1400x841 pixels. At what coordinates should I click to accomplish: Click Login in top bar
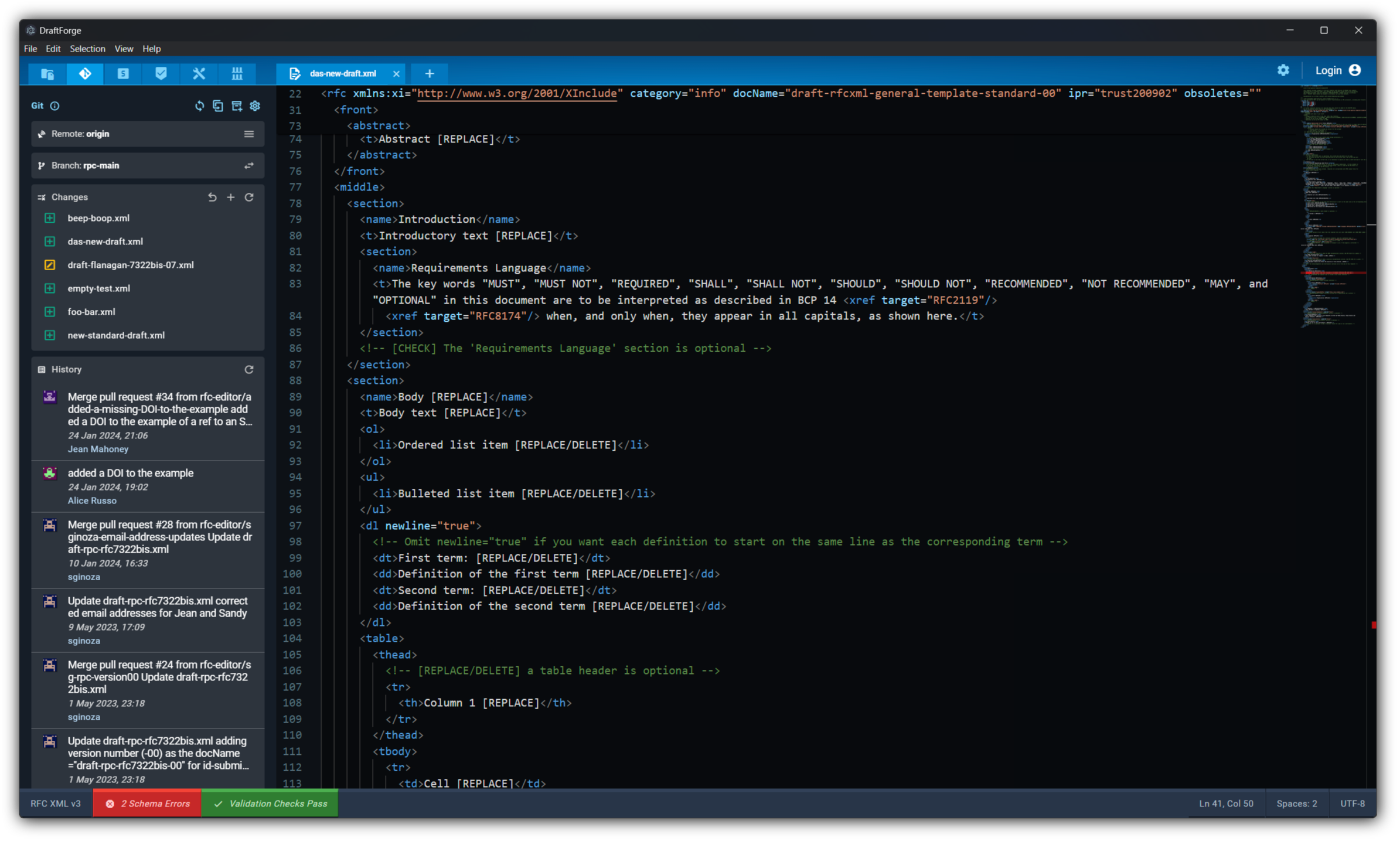[1328, 70]
